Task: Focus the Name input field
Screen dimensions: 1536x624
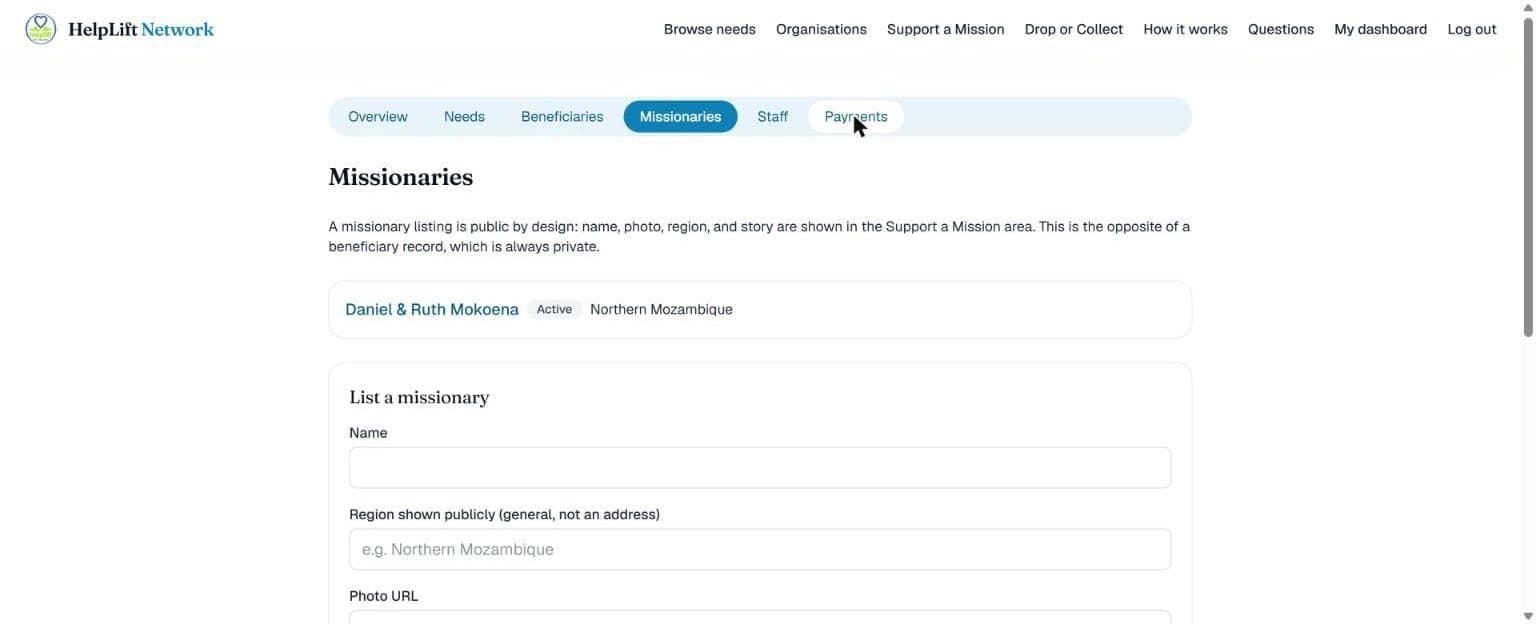Action: 760,468
